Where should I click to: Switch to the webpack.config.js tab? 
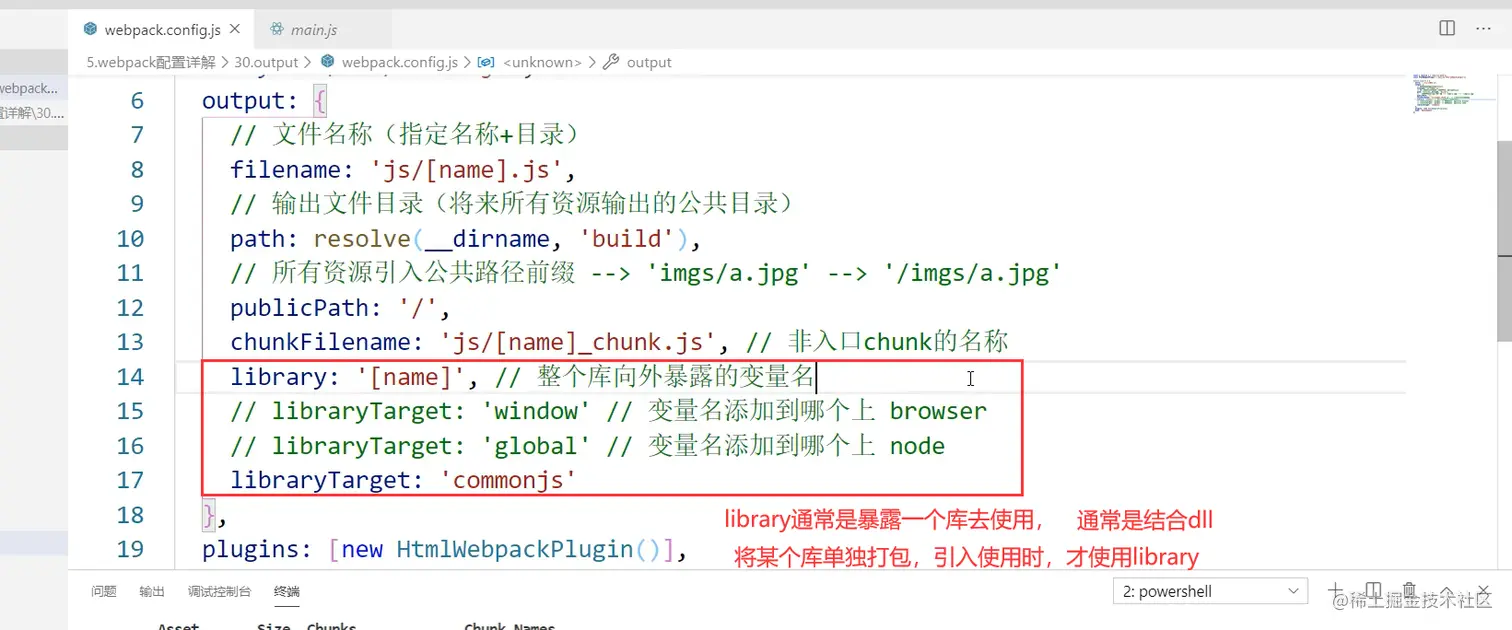(x=162, y=30)
